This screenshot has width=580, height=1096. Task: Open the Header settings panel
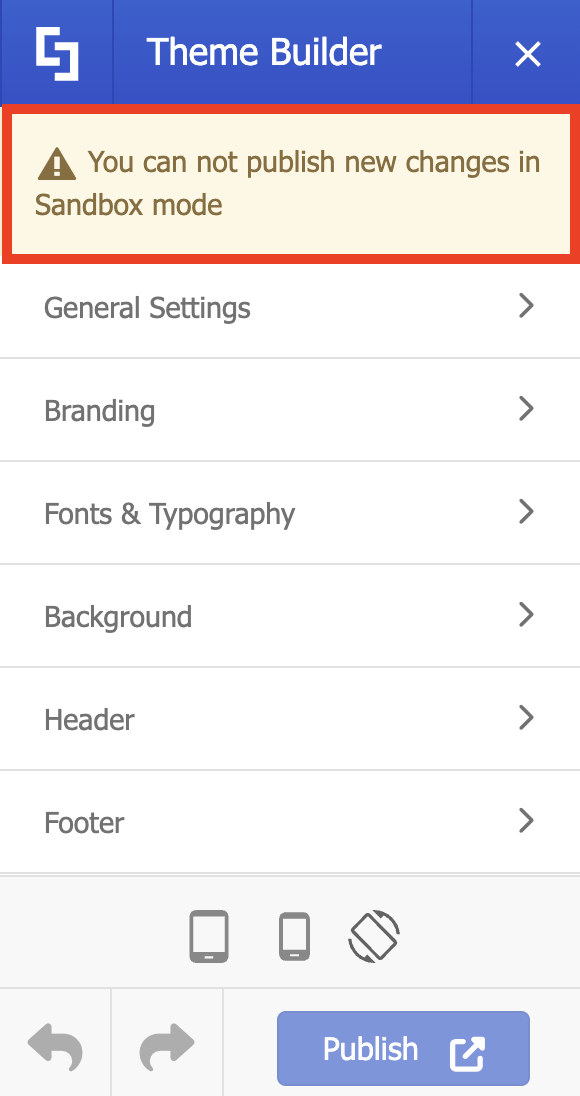290,719
